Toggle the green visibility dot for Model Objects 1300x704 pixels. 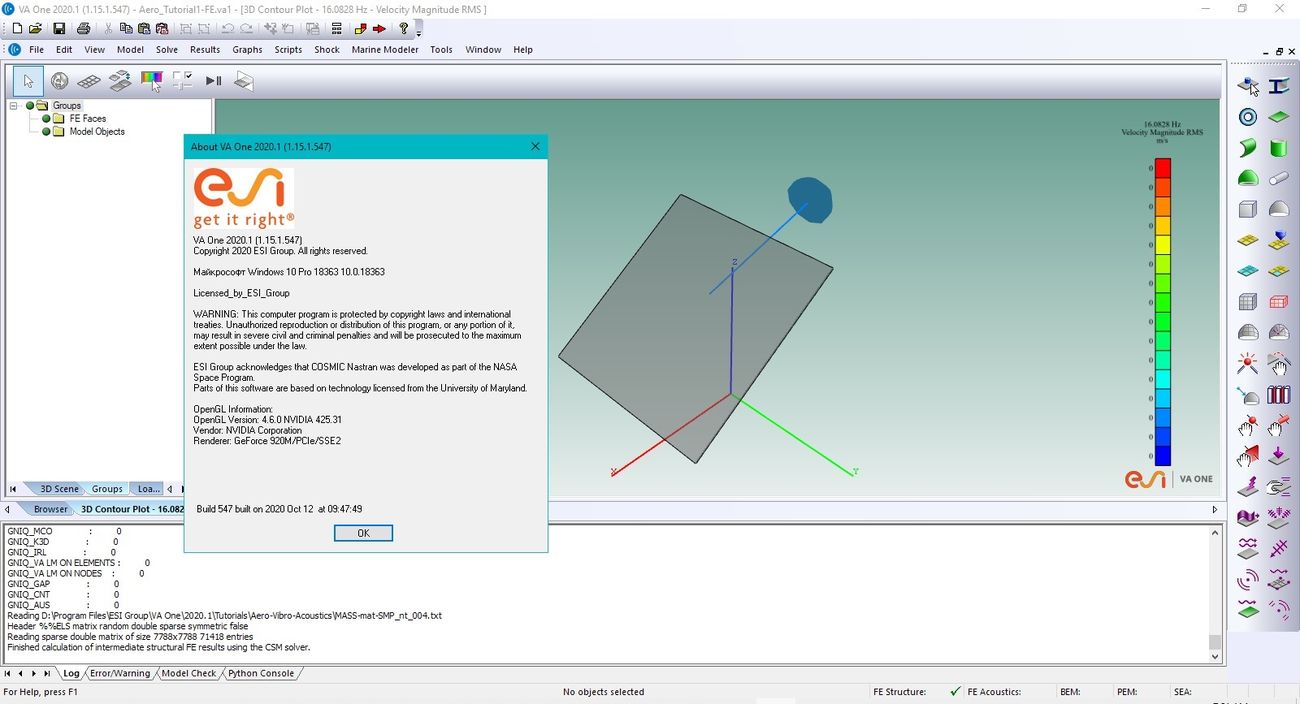pos(46,131)
